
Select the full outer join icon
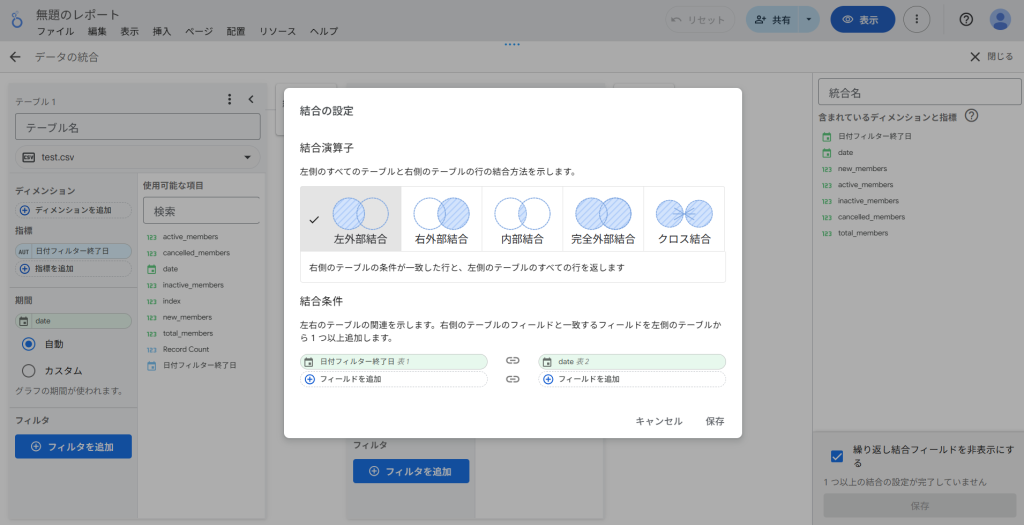[603, 214]
